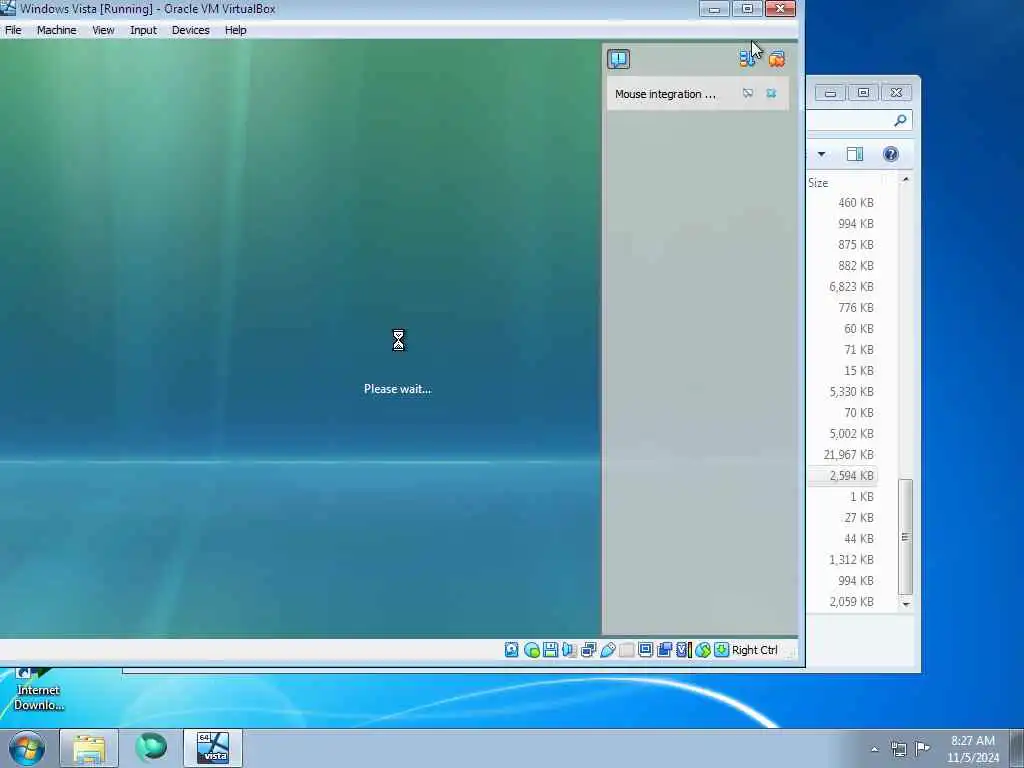Screen dimensions: 1024x768
Task: Dismiss the Mouse integration notification
Action: point(771,93)
